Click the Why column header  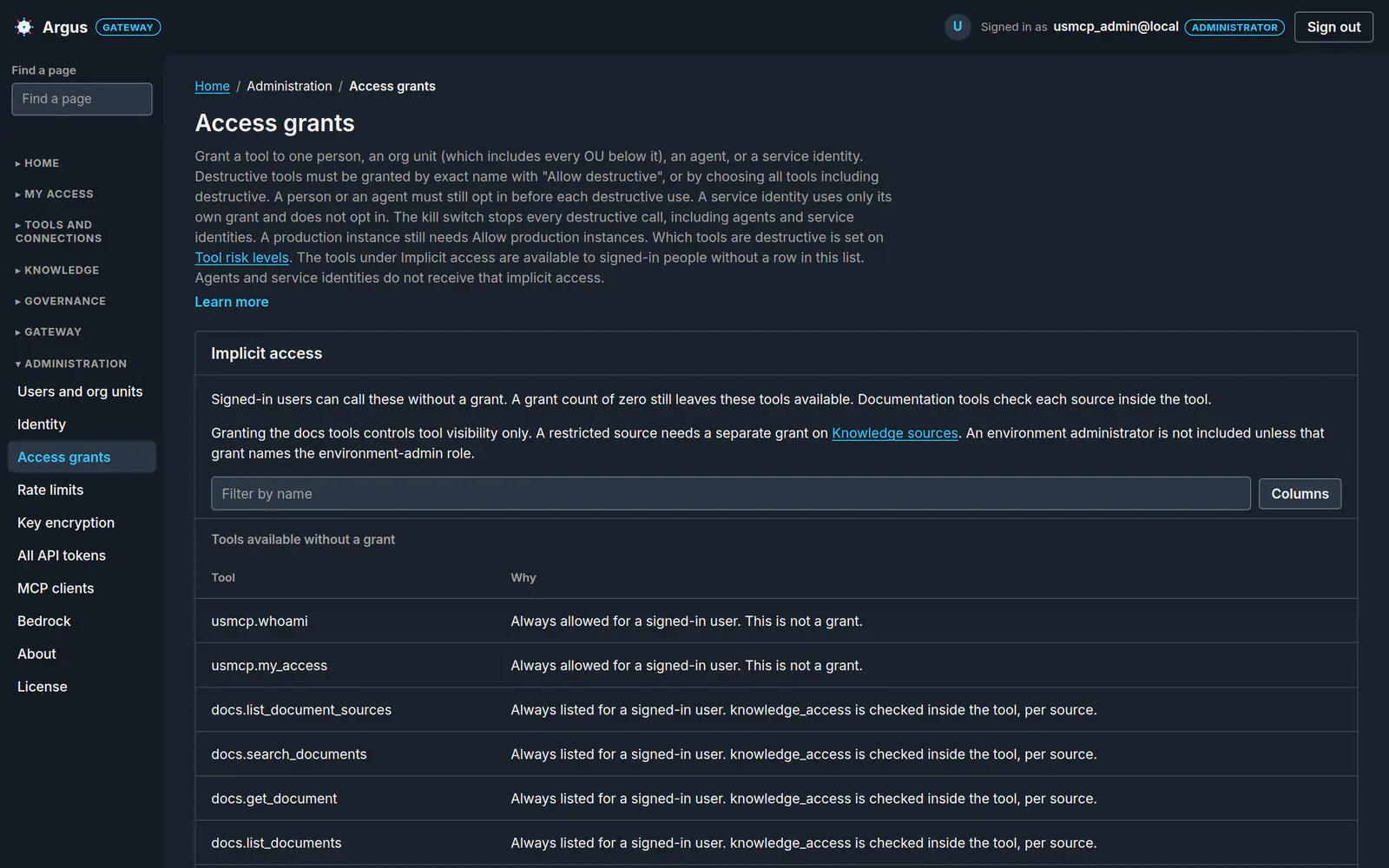(523, 577)
